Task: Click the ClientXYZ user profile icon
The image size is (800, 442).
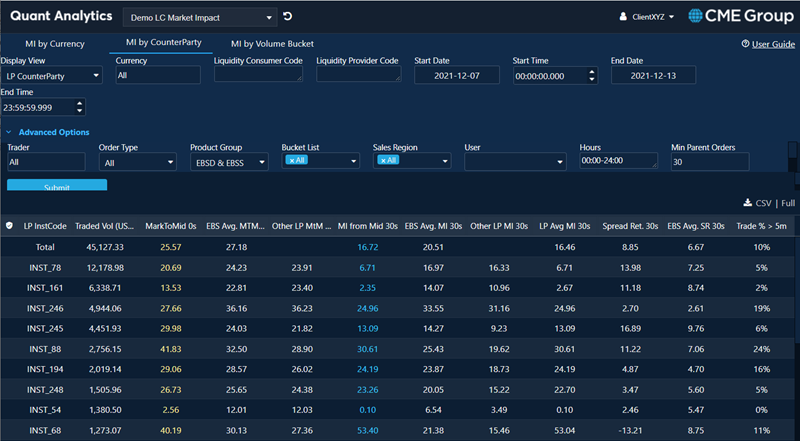Action: pyautogui.click(x=624, y=17)
